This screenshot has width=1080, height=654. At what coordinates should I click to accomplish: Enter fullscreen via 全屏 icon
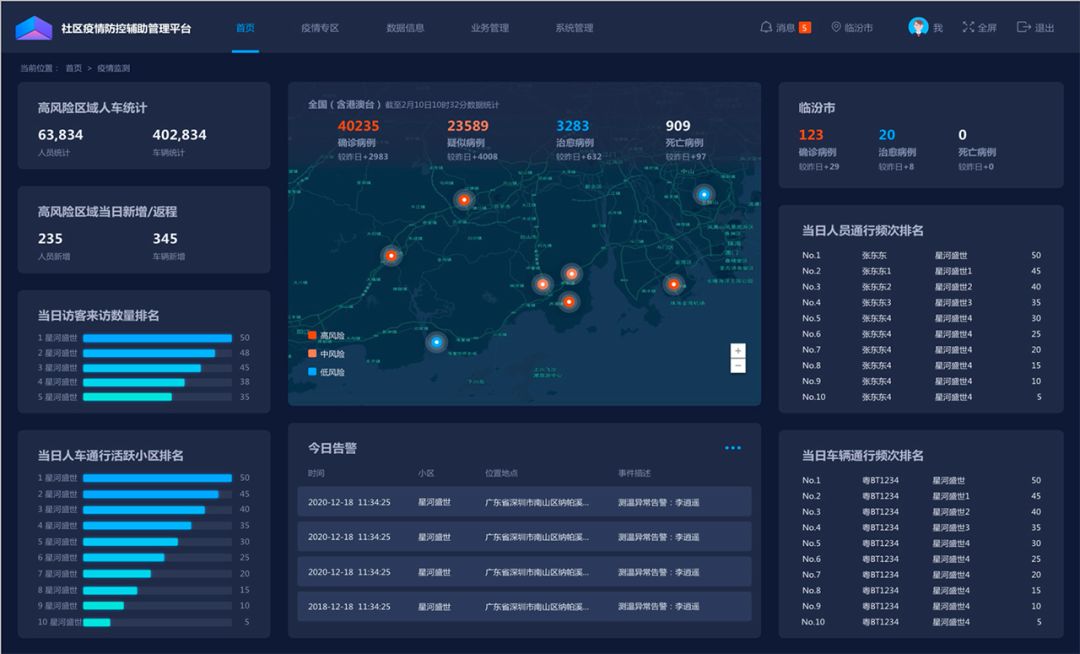tap(968, 28)
